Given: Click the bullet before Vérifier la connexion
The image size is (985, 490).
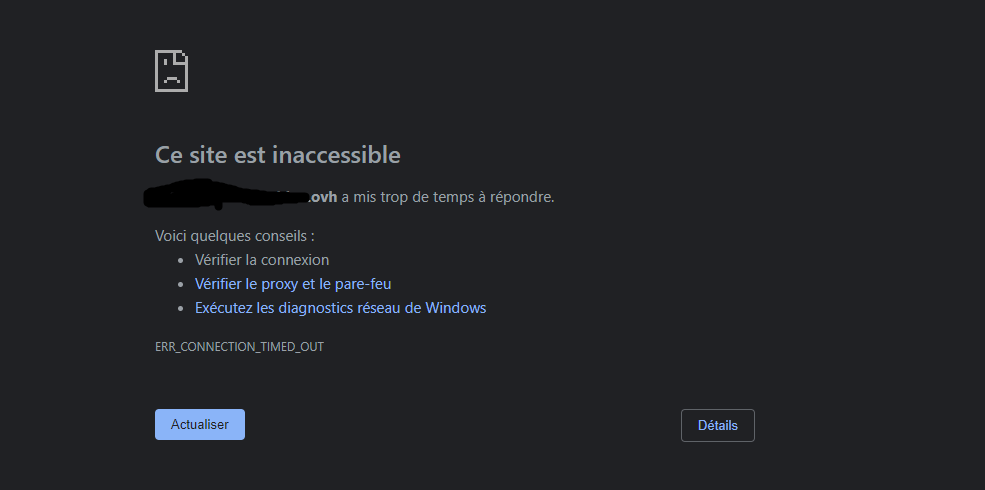Looking at the screenshot, I should [x=181, y=261].
